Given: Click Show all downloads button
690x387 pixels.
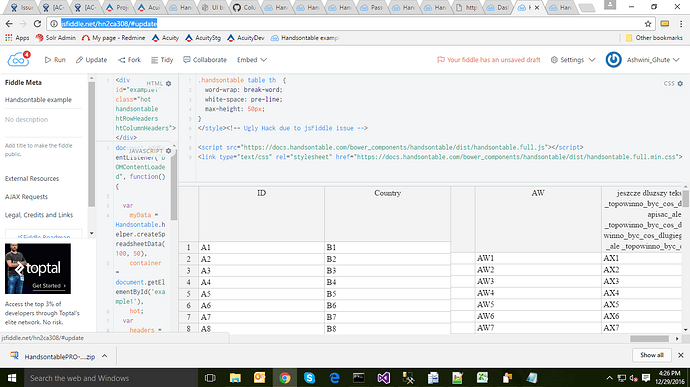Looking at the screenshot, I should point(651,355).
